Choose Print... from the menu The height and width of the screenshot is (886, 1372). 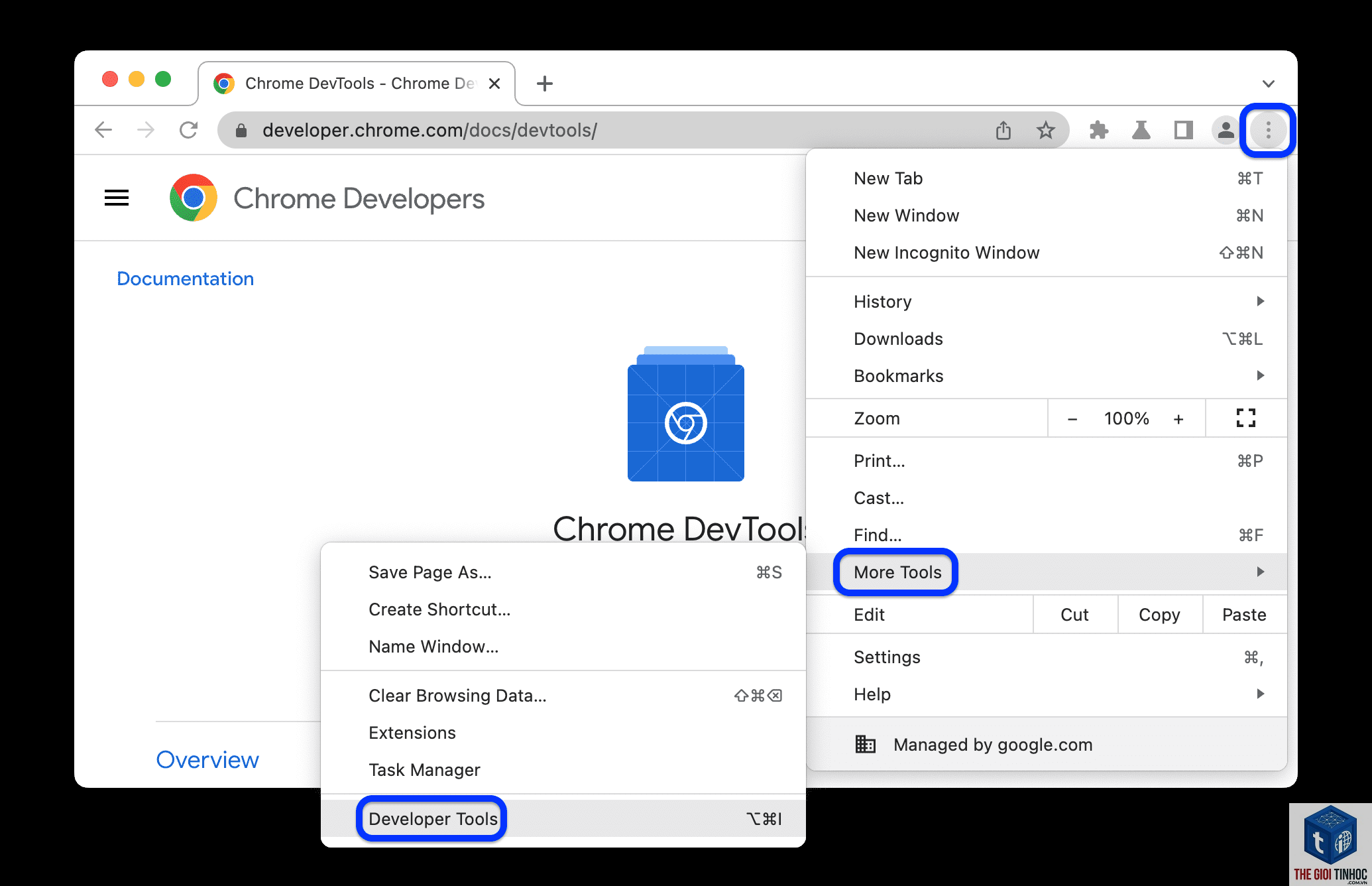pyautogui.click(x=1047, y=461)
